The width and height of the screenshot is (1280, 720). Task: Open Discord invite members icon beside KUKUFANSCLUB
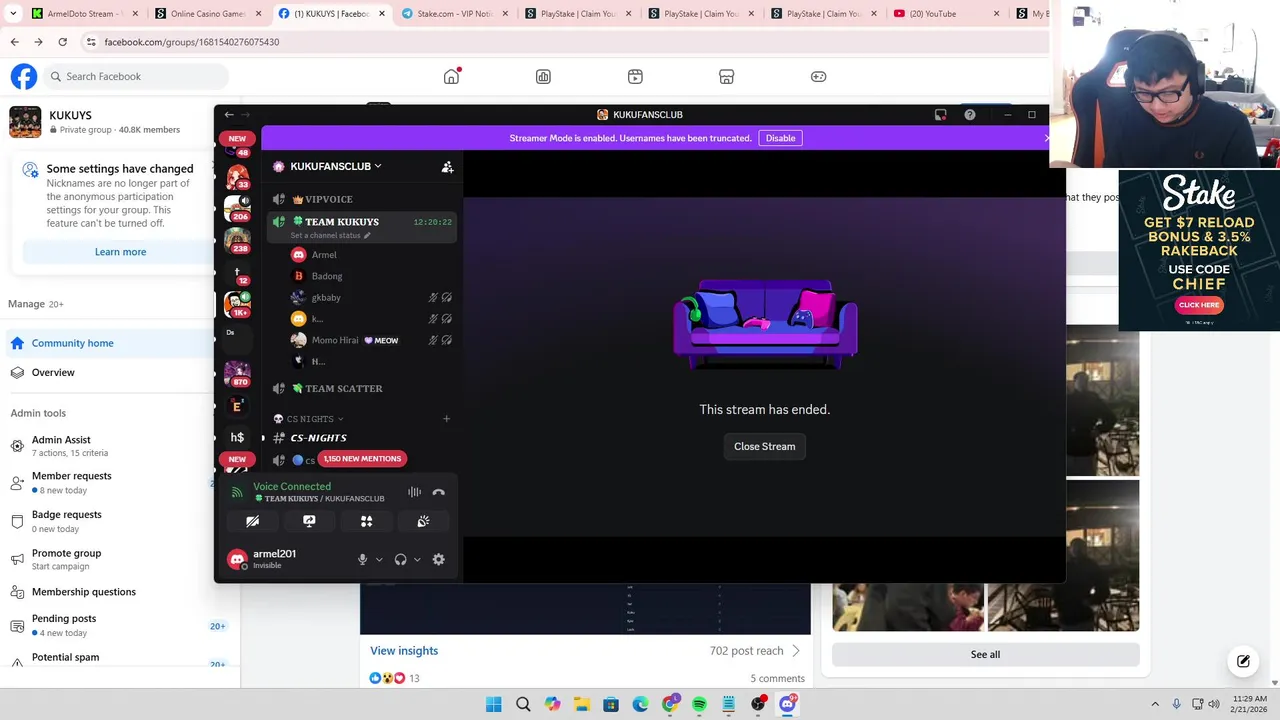[x=447, y=167]
